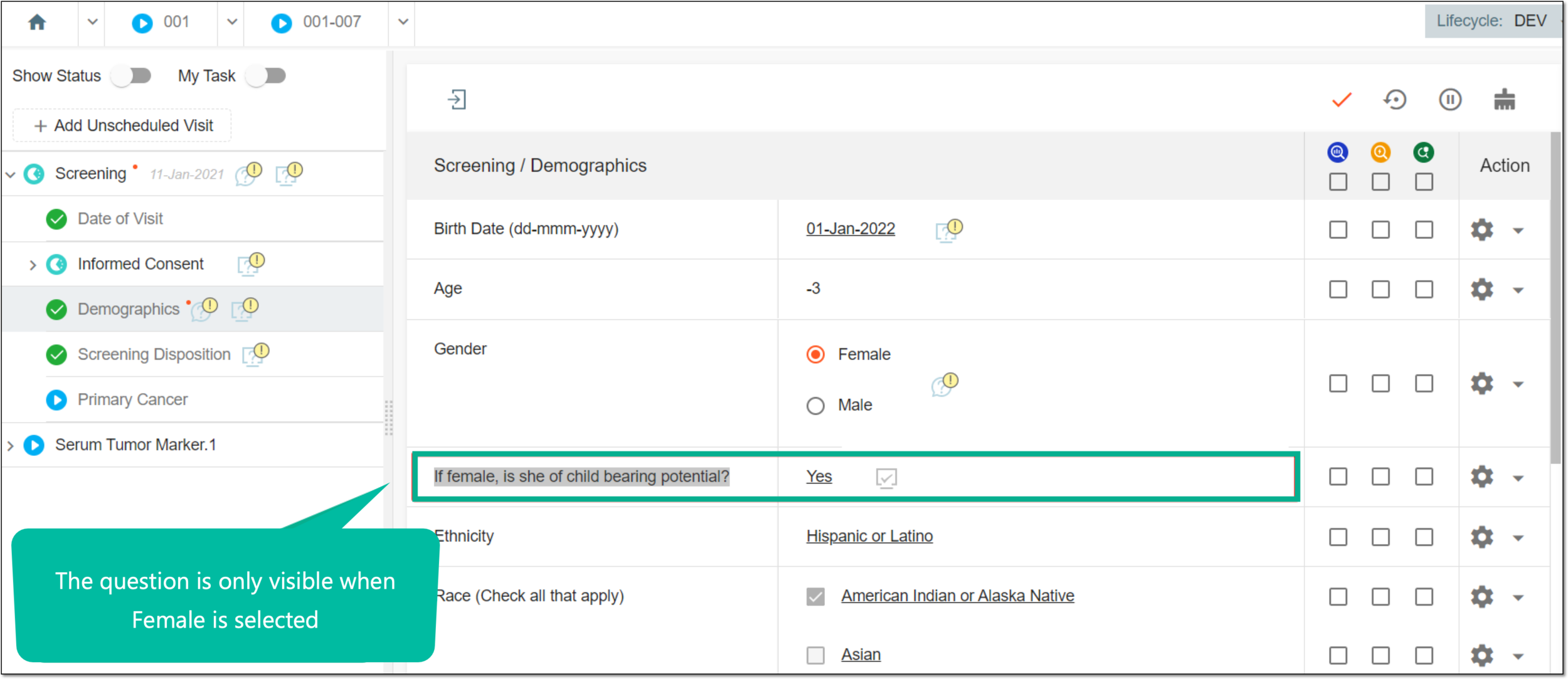This screenshot has width=1568, height=679.
Task: Click the red checkmark complete icon
Action: pyautogui.click(x=1342, y=100)
